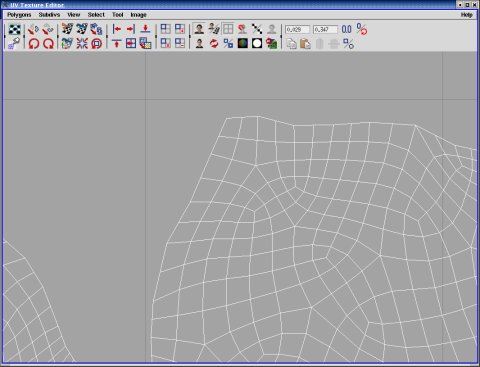Open the View menu
480x367 pixels.
74,15
